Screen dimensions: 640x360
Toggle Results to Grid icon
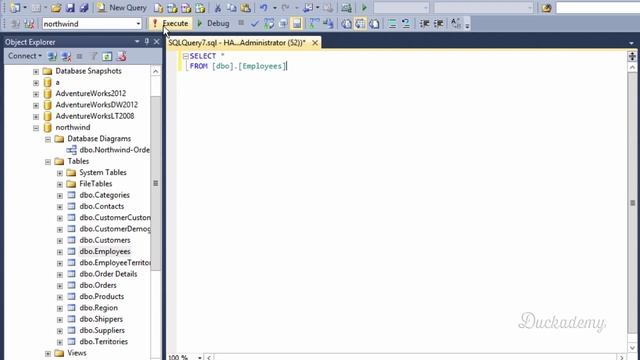pyautogui.click(x=360, y=24)
